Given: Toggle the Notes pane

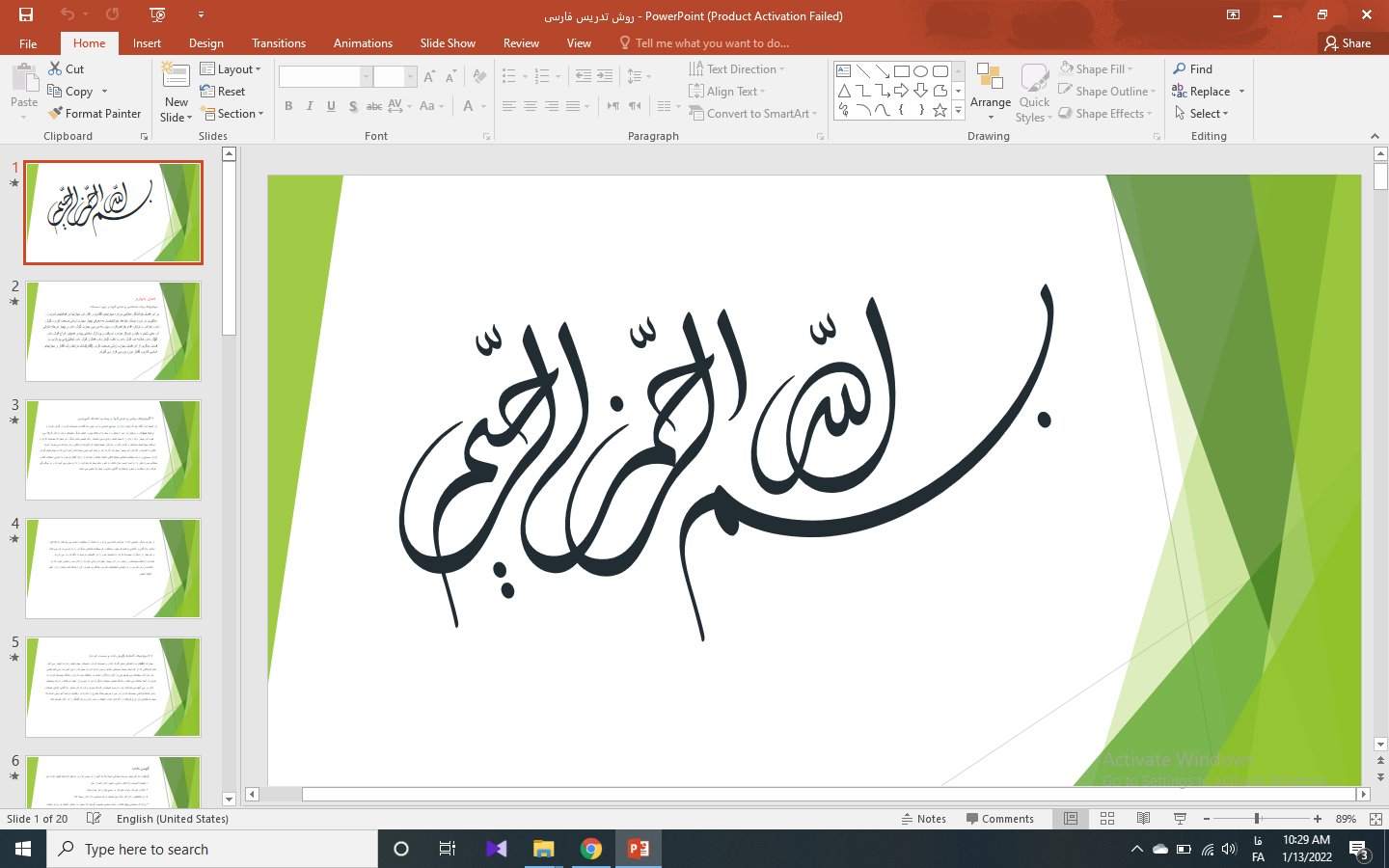Looking at the screenshot, I should 923,819.
